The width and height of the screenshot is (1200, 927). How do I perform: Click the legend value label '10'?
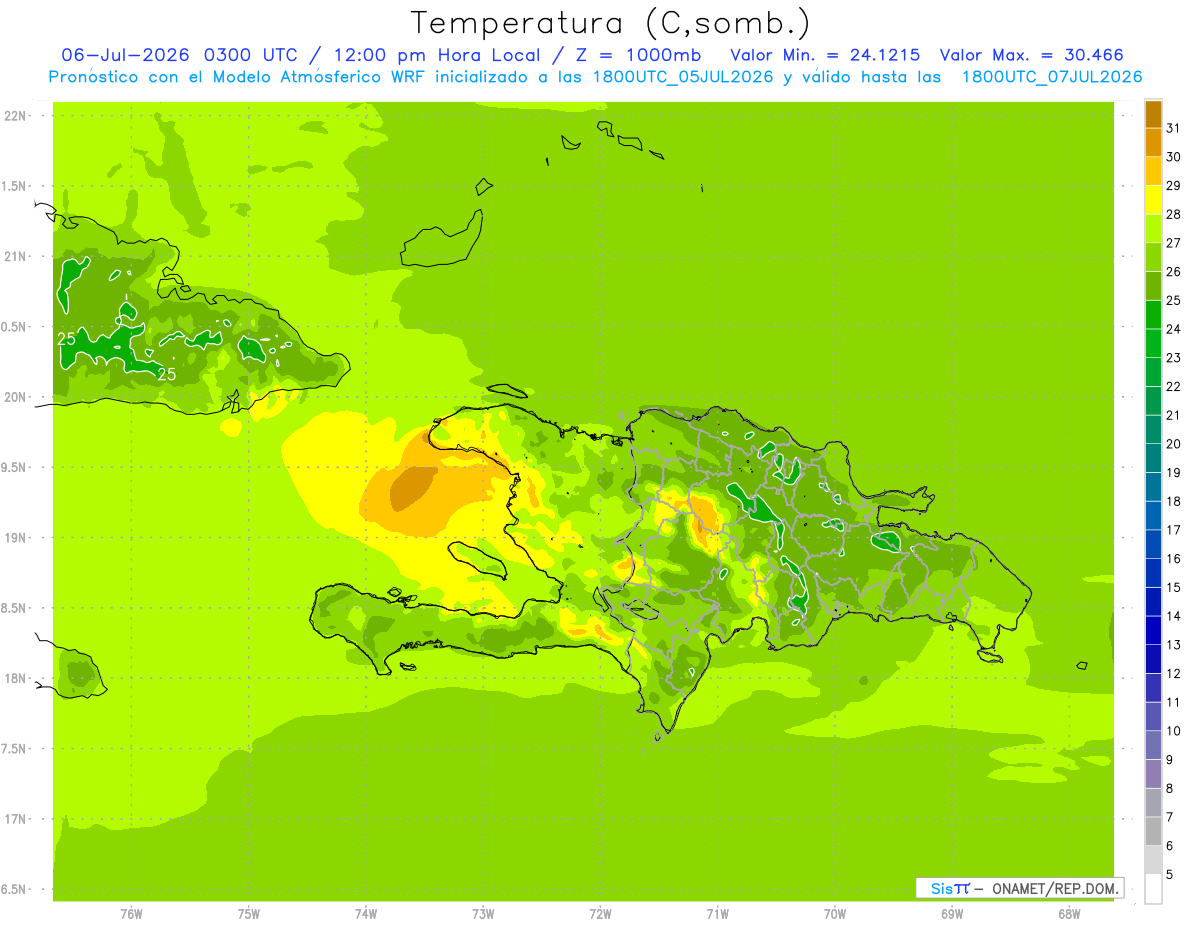[x=1173, y=731]
